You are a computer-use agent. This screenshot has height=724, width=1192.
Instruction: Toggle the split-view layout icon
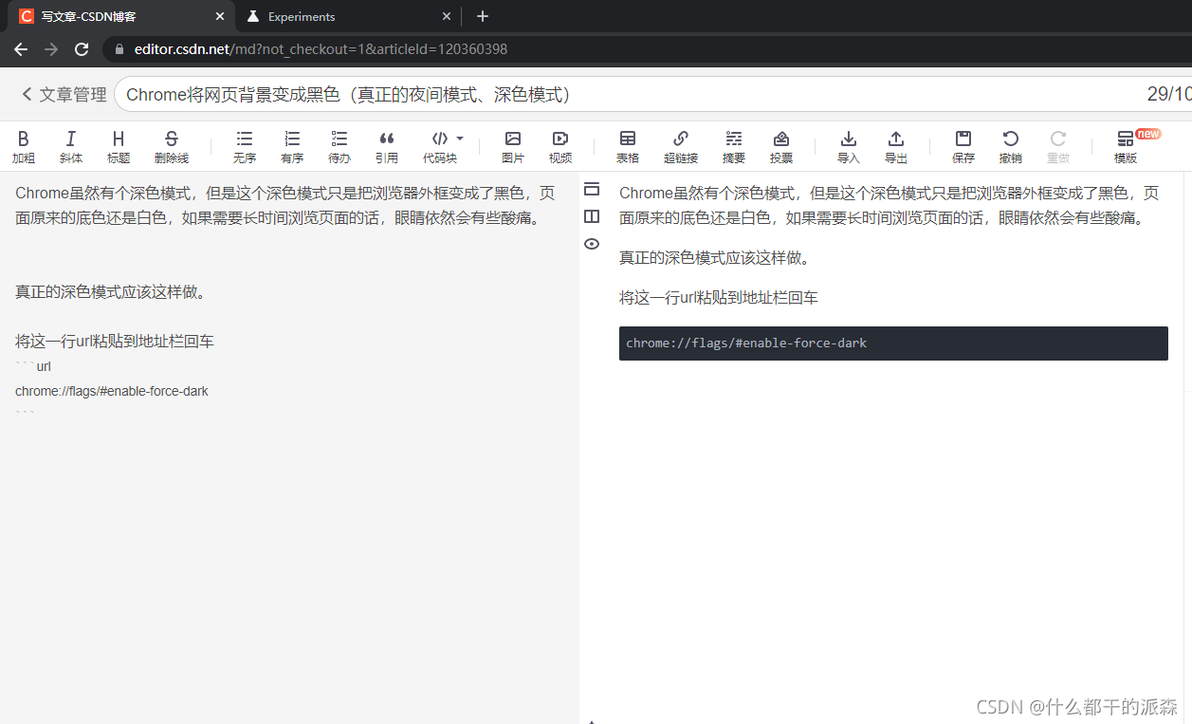click(591, 216)
